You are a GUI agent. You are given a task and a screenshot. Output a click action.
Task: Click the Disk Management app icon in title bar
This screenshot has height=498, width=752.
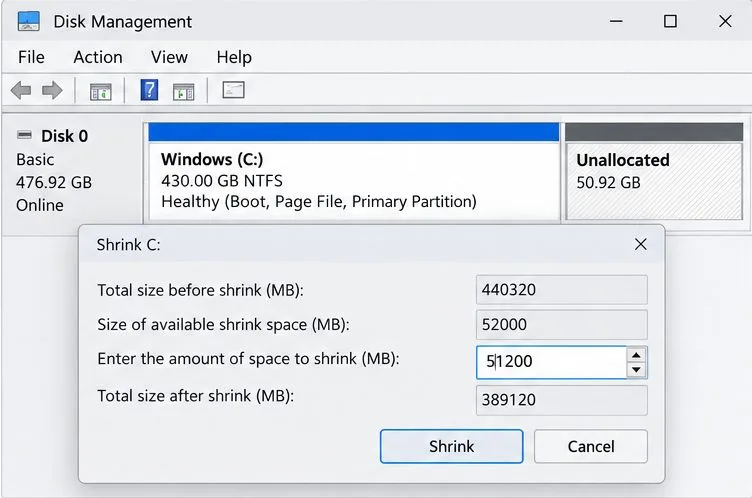28,21
